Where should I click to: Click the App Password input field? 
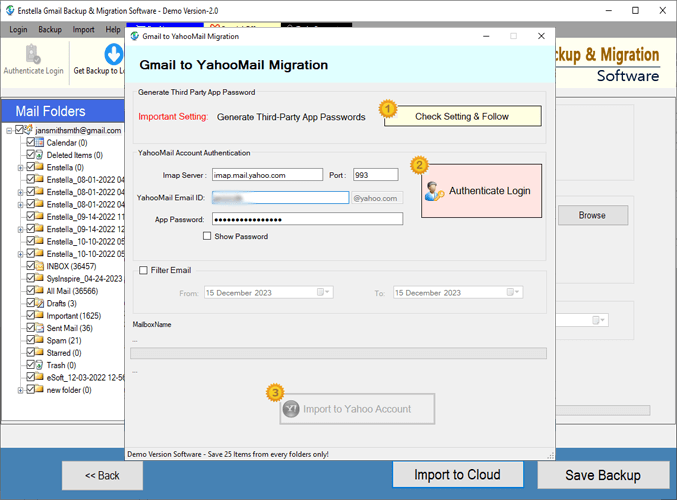[307, 219]
